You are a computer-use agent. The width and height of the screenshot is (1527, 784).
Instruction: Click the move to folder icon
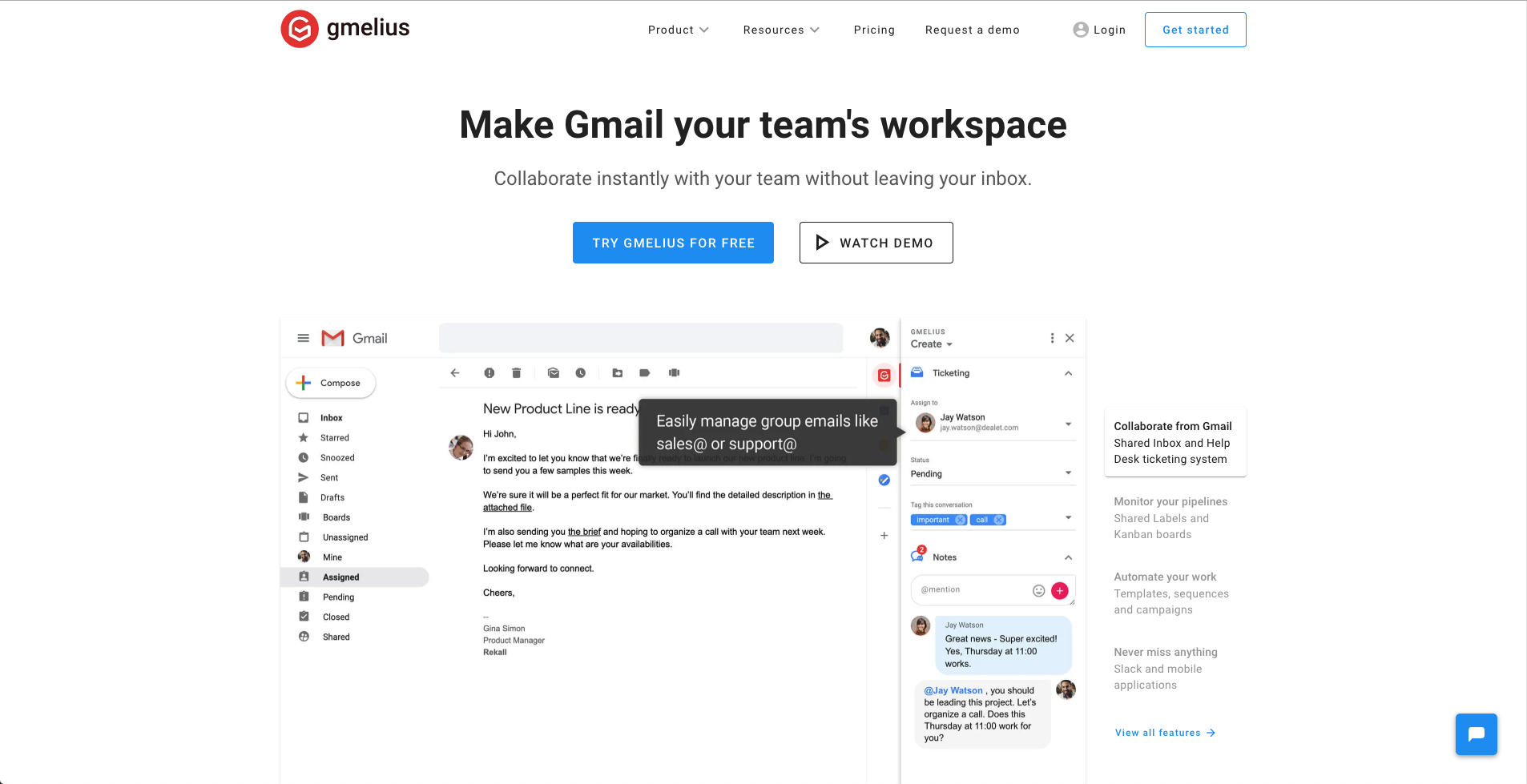(x=618, y=373)
